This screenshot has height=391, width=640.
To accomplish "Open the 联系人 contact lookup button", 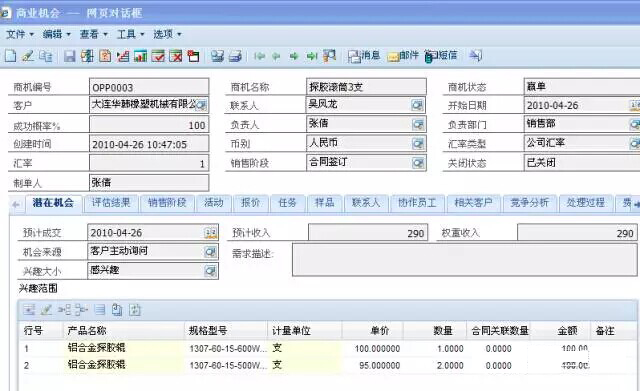I will coord(417,105).
